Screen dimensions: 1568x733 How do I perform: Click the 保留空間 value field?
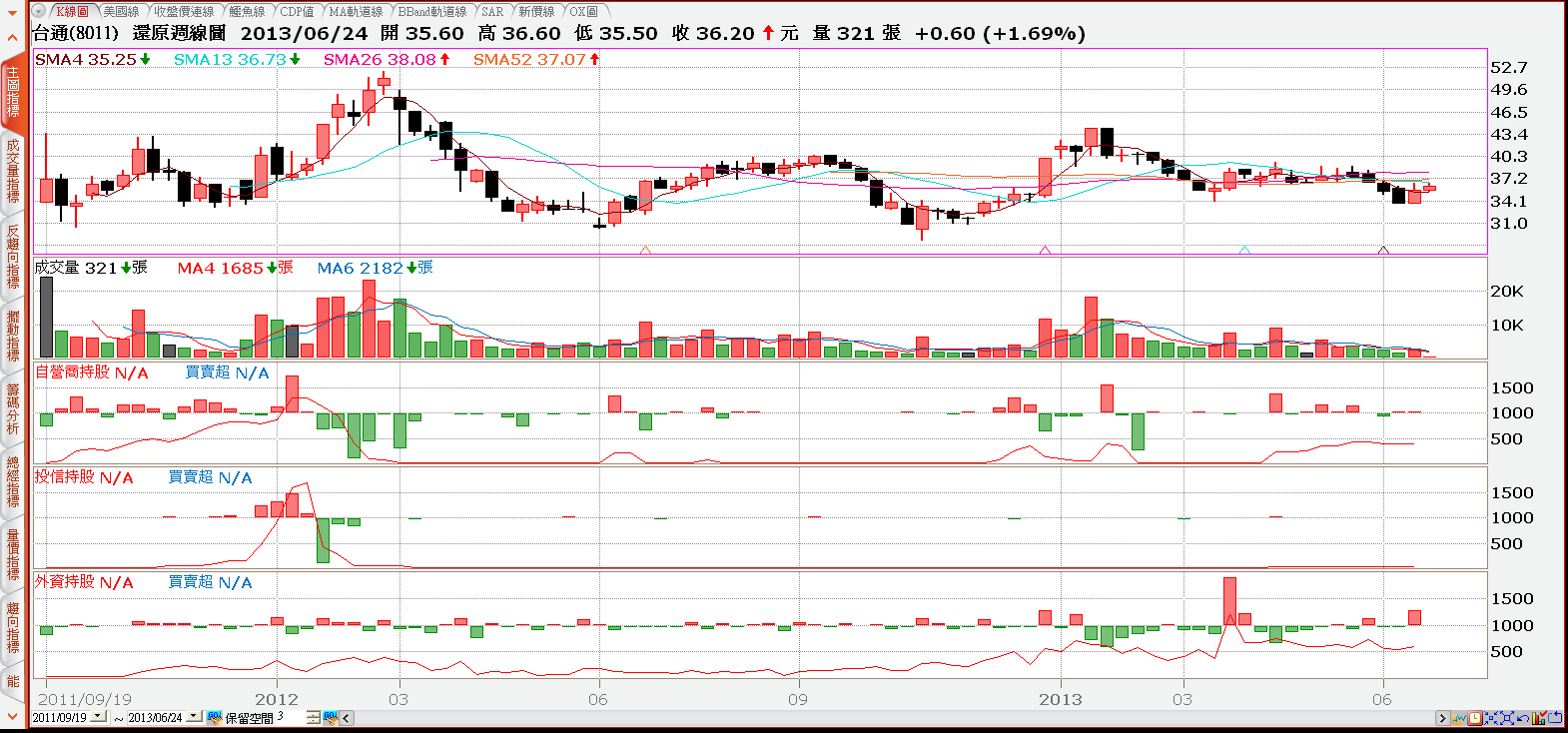(x=290, y=717)
